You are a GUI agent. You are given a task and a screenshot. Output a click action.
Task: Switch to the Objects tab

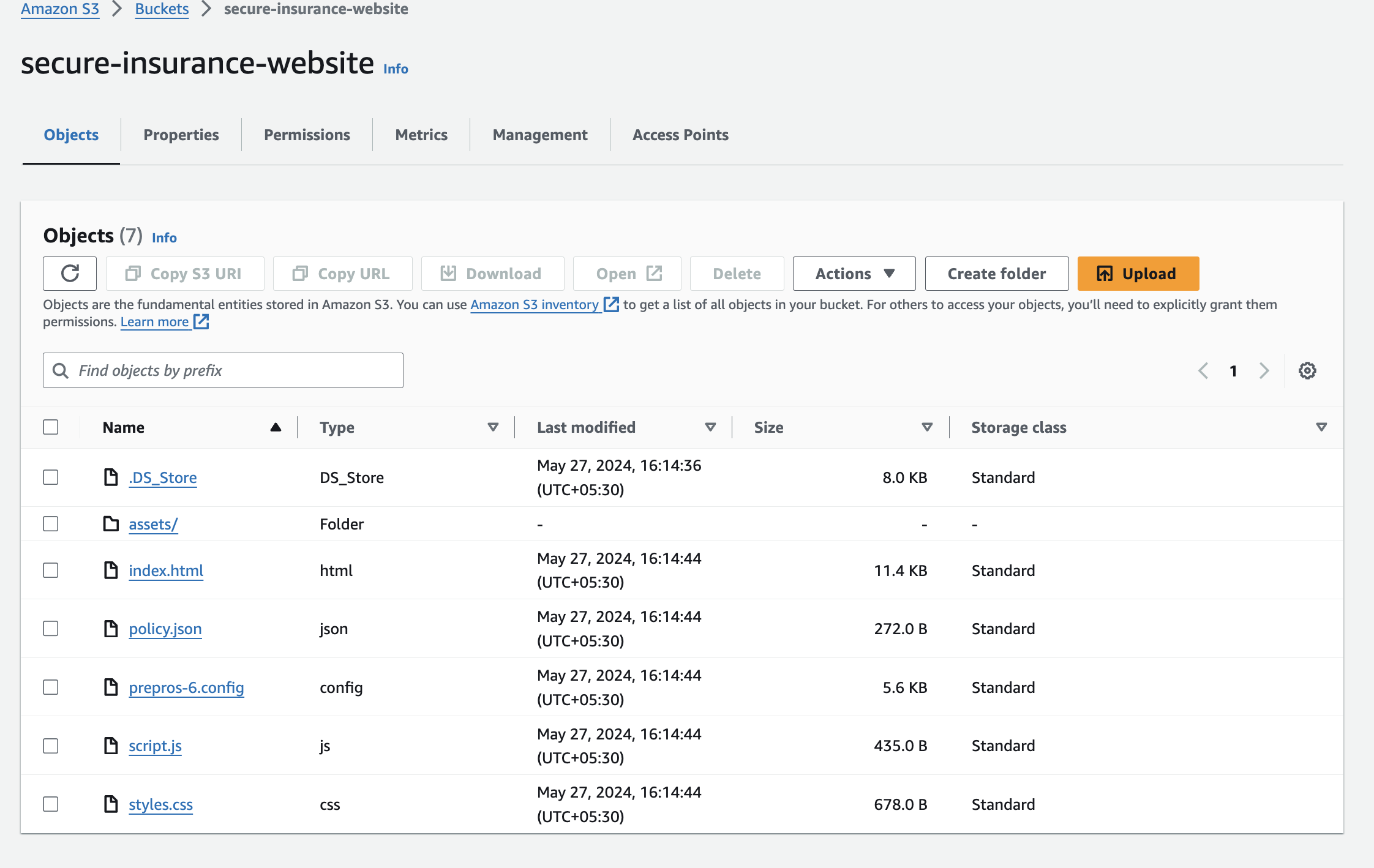[71, 135]
